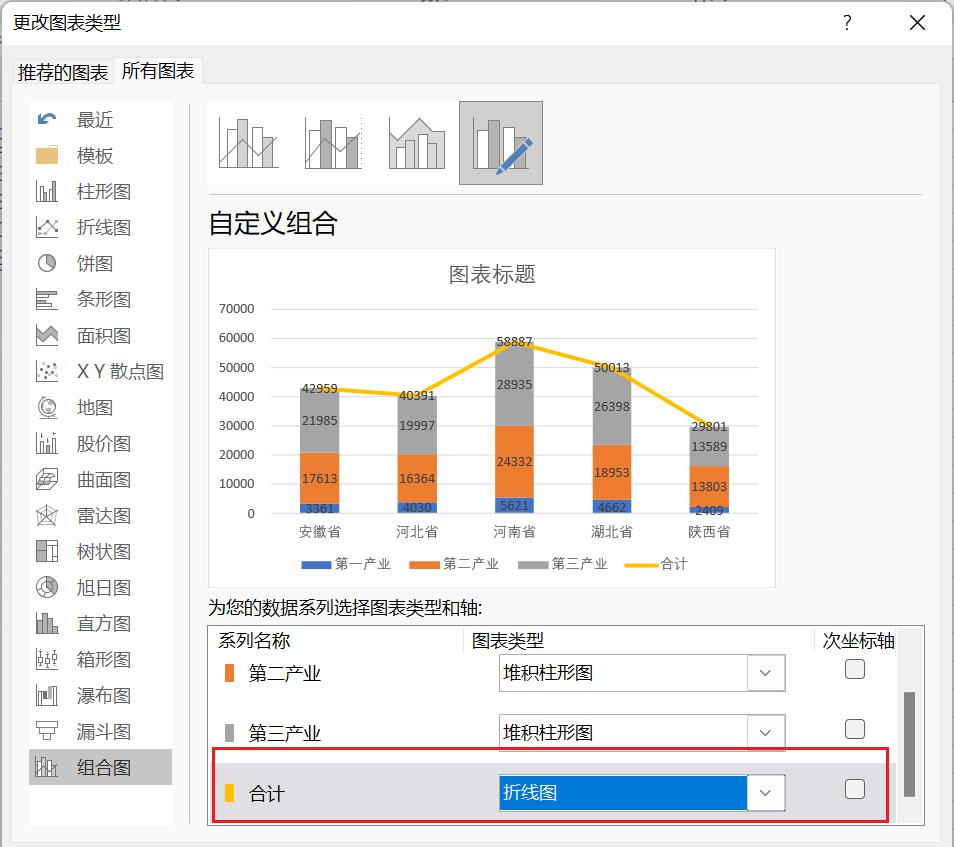954x847 pixels.
Task: Click the 第三产业 legend entry in preview
Action: coord(563,564)
